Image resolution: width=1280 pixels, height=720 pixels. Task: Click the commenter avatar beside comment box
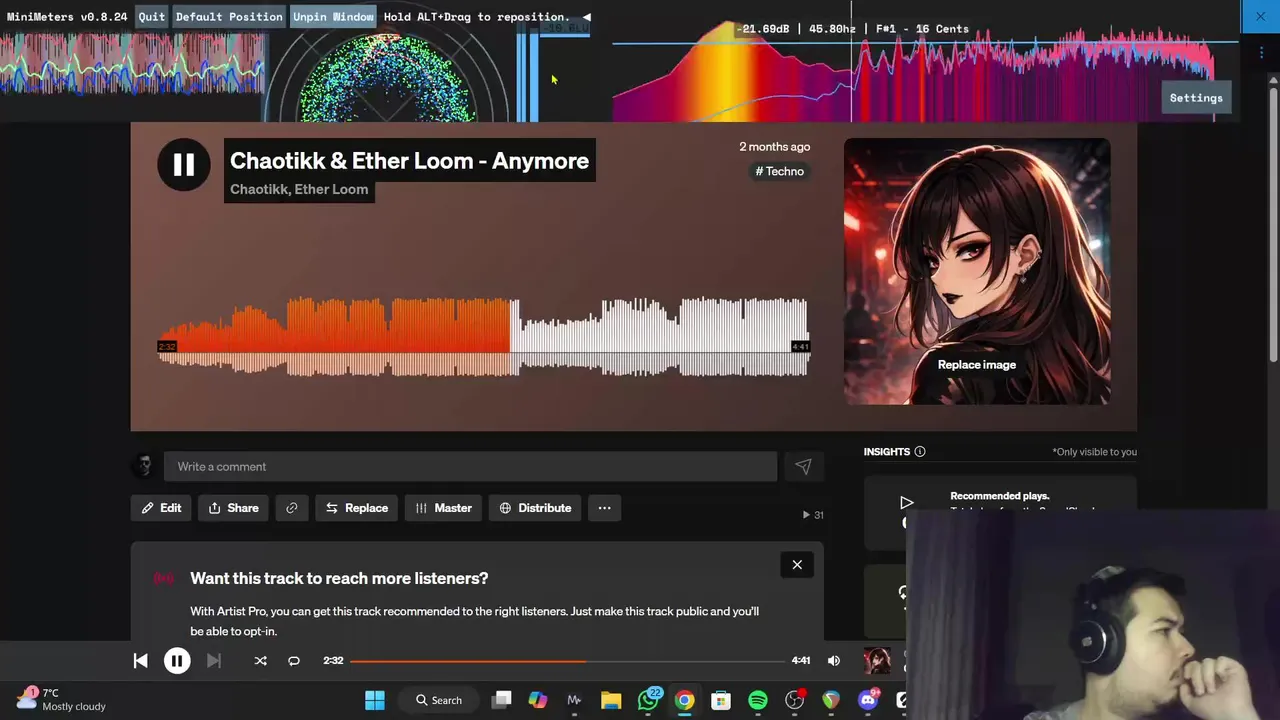[144, 466]
